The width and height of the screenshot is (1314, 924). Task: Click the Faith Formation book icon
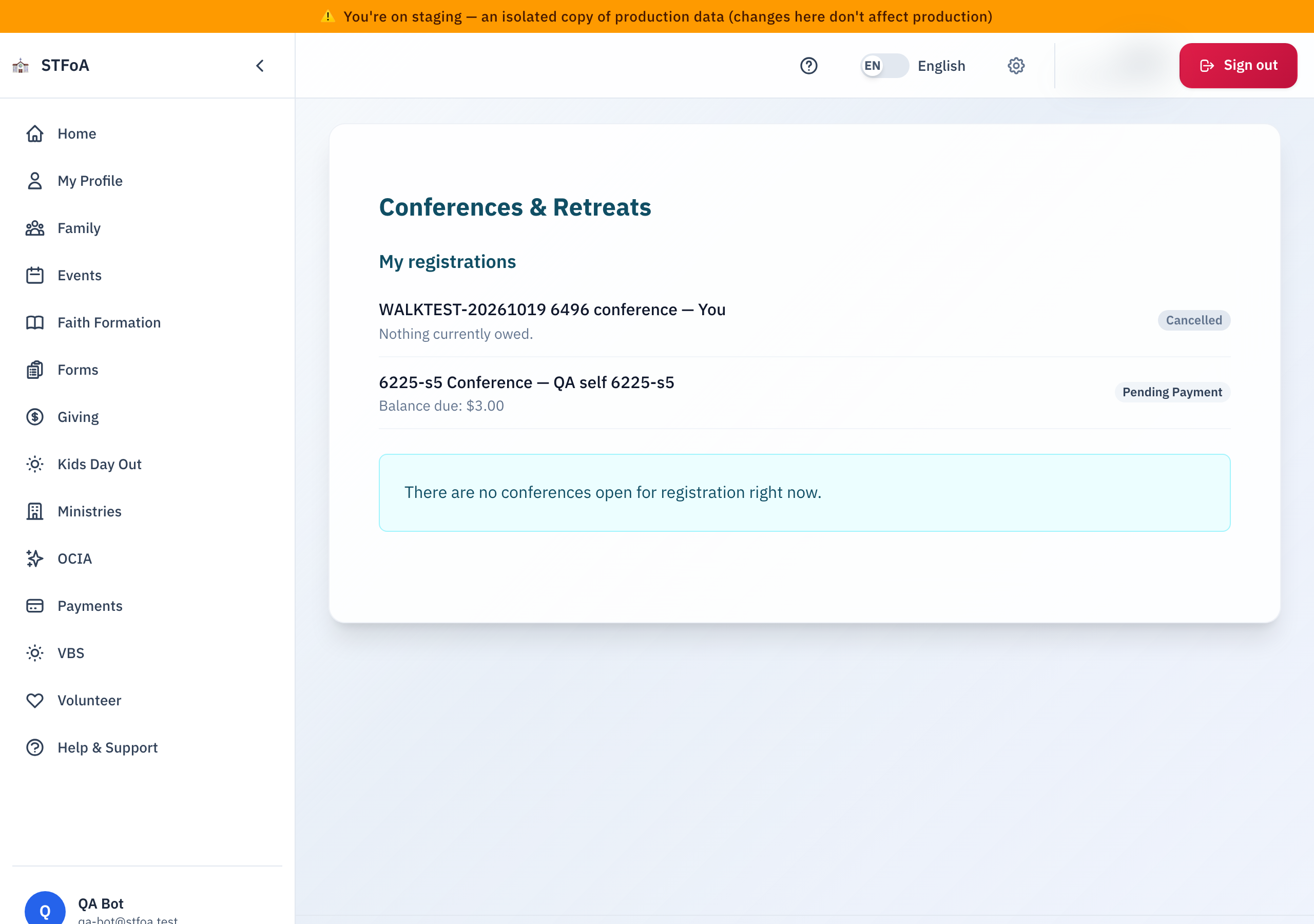(x=35, y=322)
